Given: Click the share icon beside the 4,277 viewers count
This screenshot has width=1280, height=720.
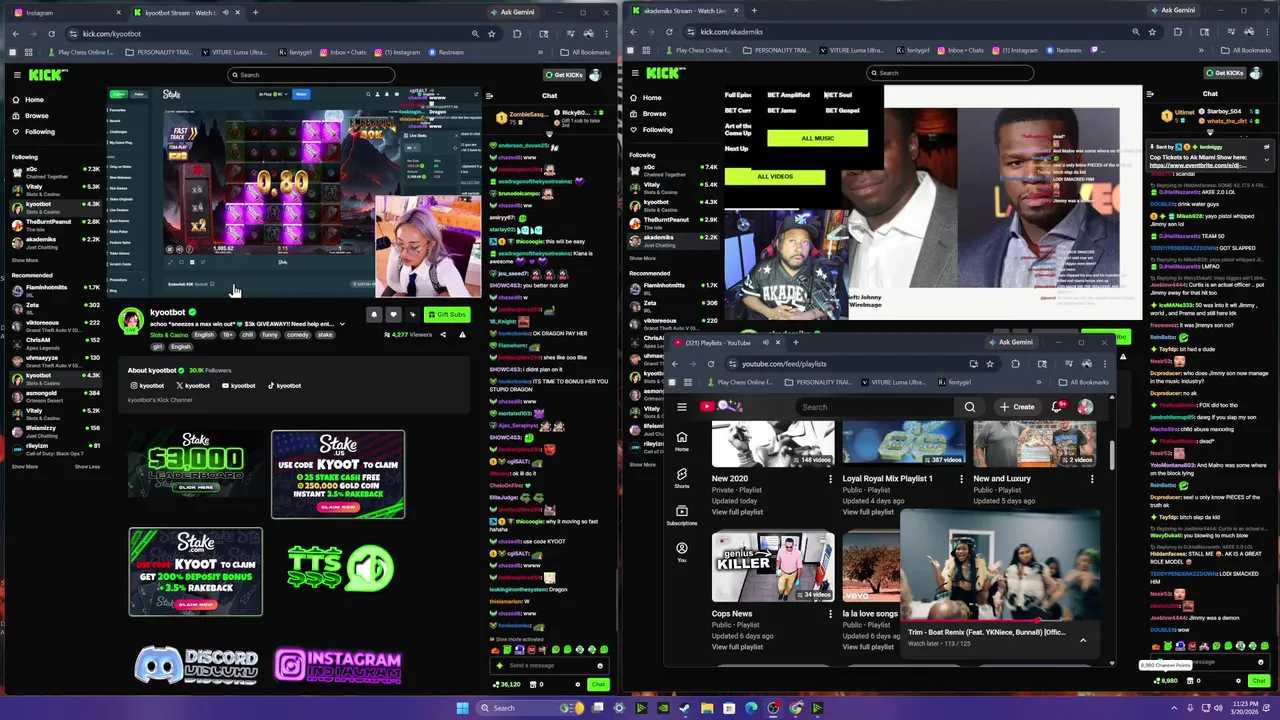Looking at the screenshot, I should pos(443,335).
